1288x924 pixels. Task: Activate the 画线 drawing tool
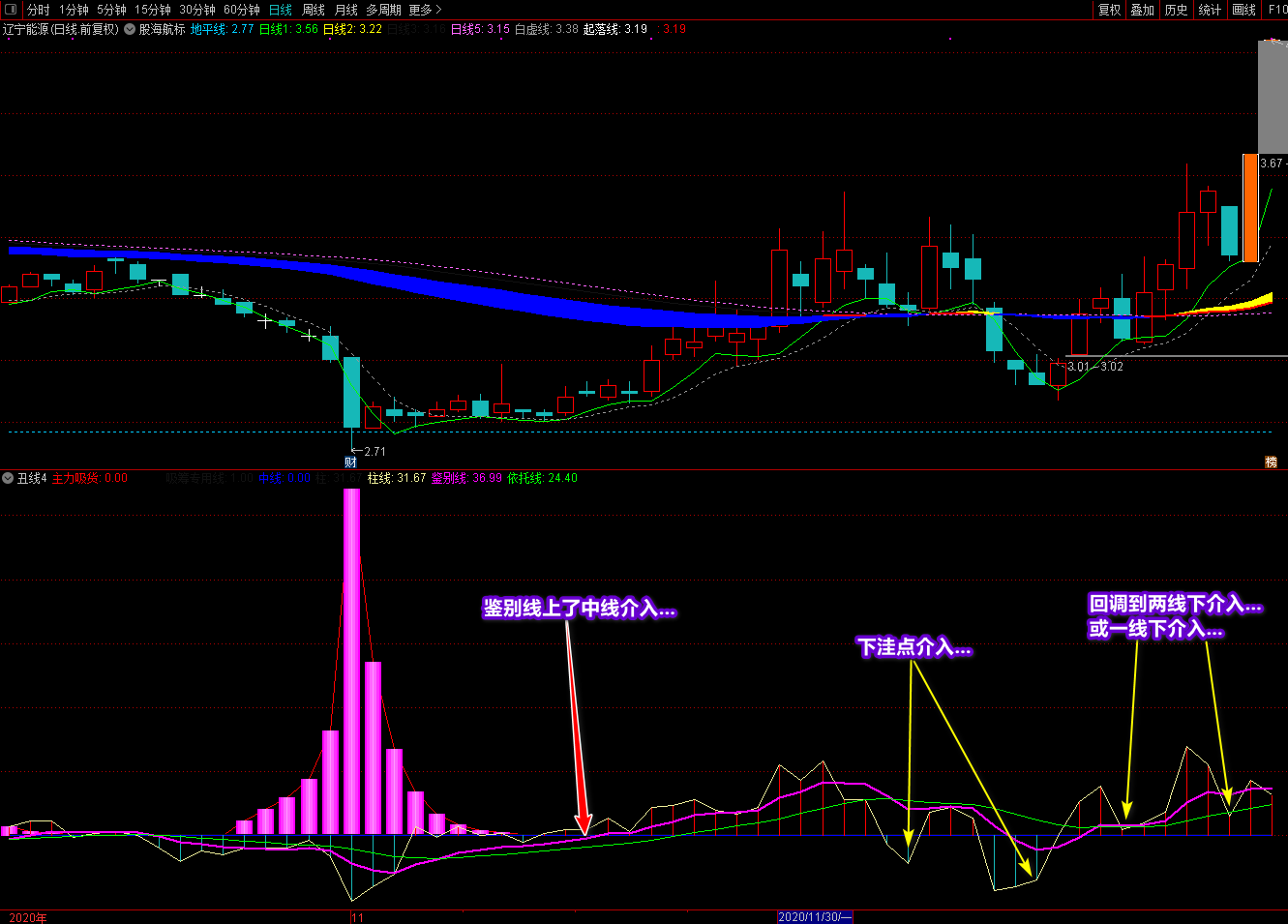(1243, 10)
